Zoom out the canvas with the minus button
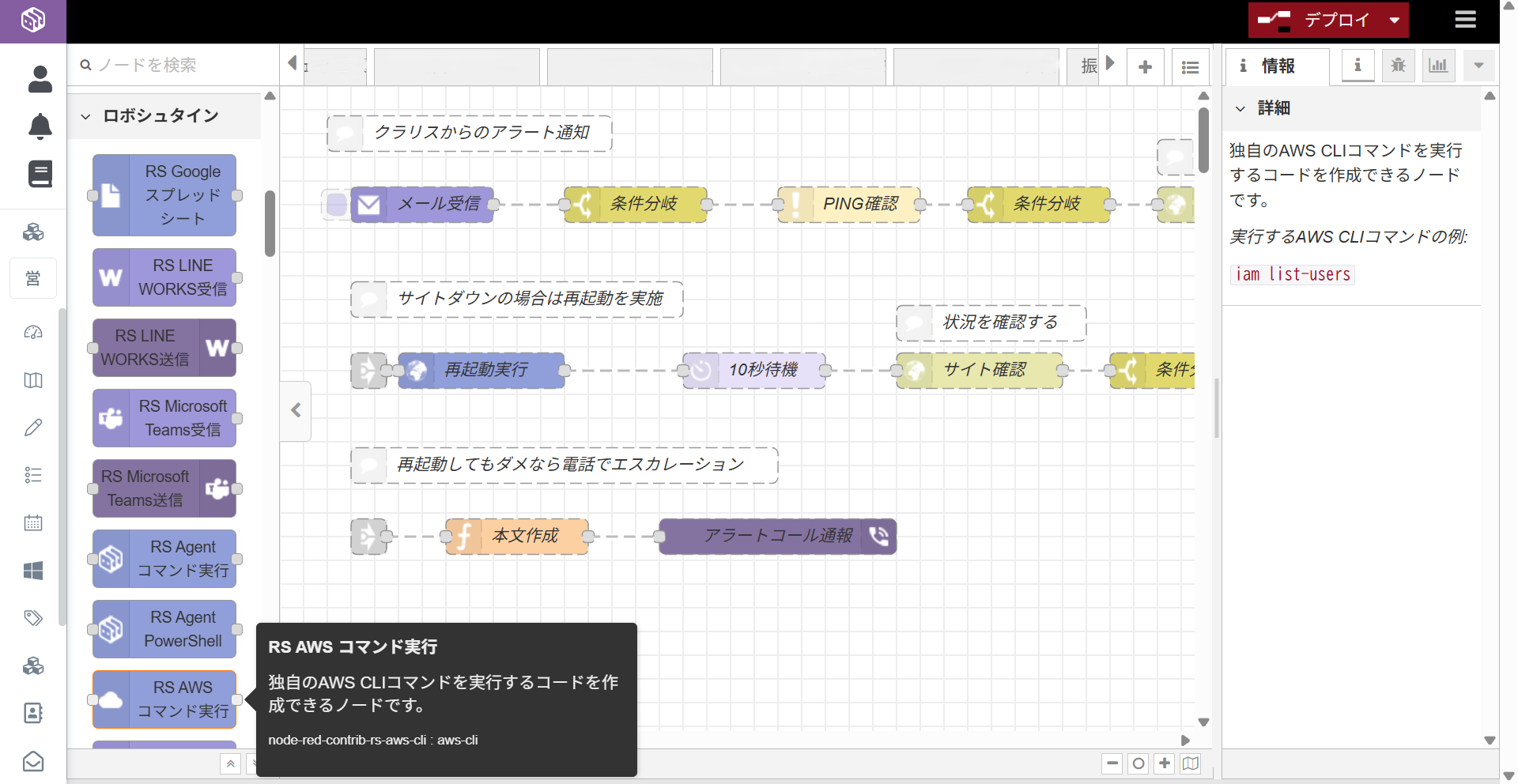This screenshot has height=784, width=1518. [1112, 763]
